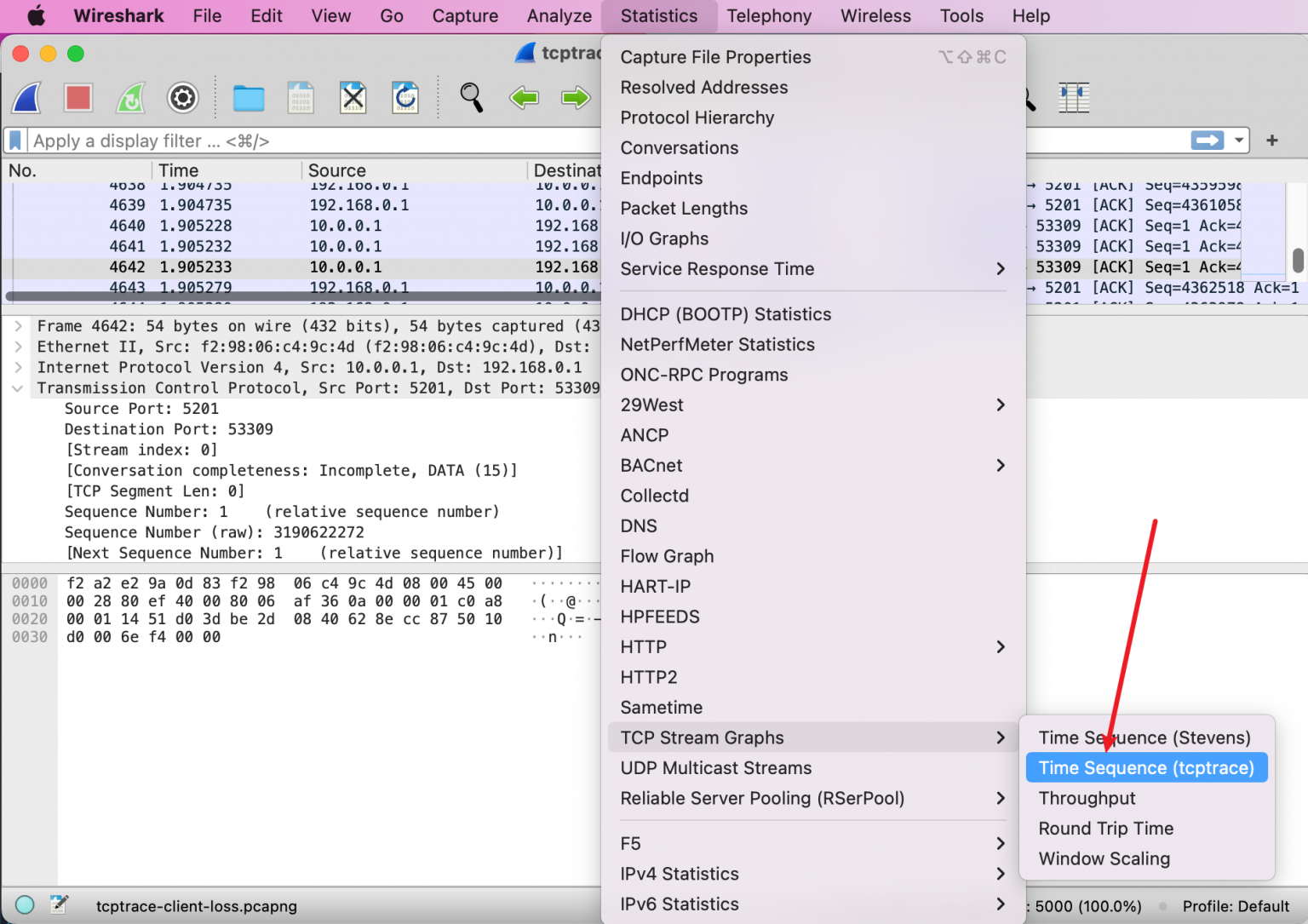This screenshot has height=924, width=1308.
Task: Start a new capture with the blue shark fin
Action: (26, 98)
